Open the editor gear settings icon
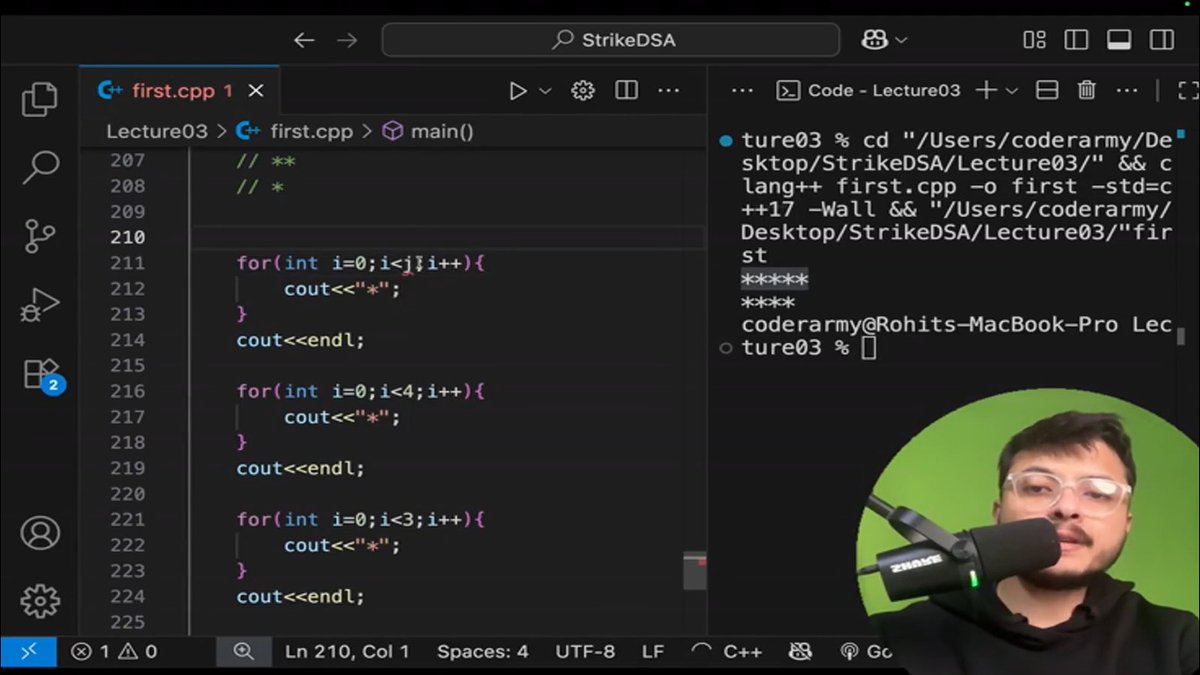The image size is (1200, 675). 582,91
